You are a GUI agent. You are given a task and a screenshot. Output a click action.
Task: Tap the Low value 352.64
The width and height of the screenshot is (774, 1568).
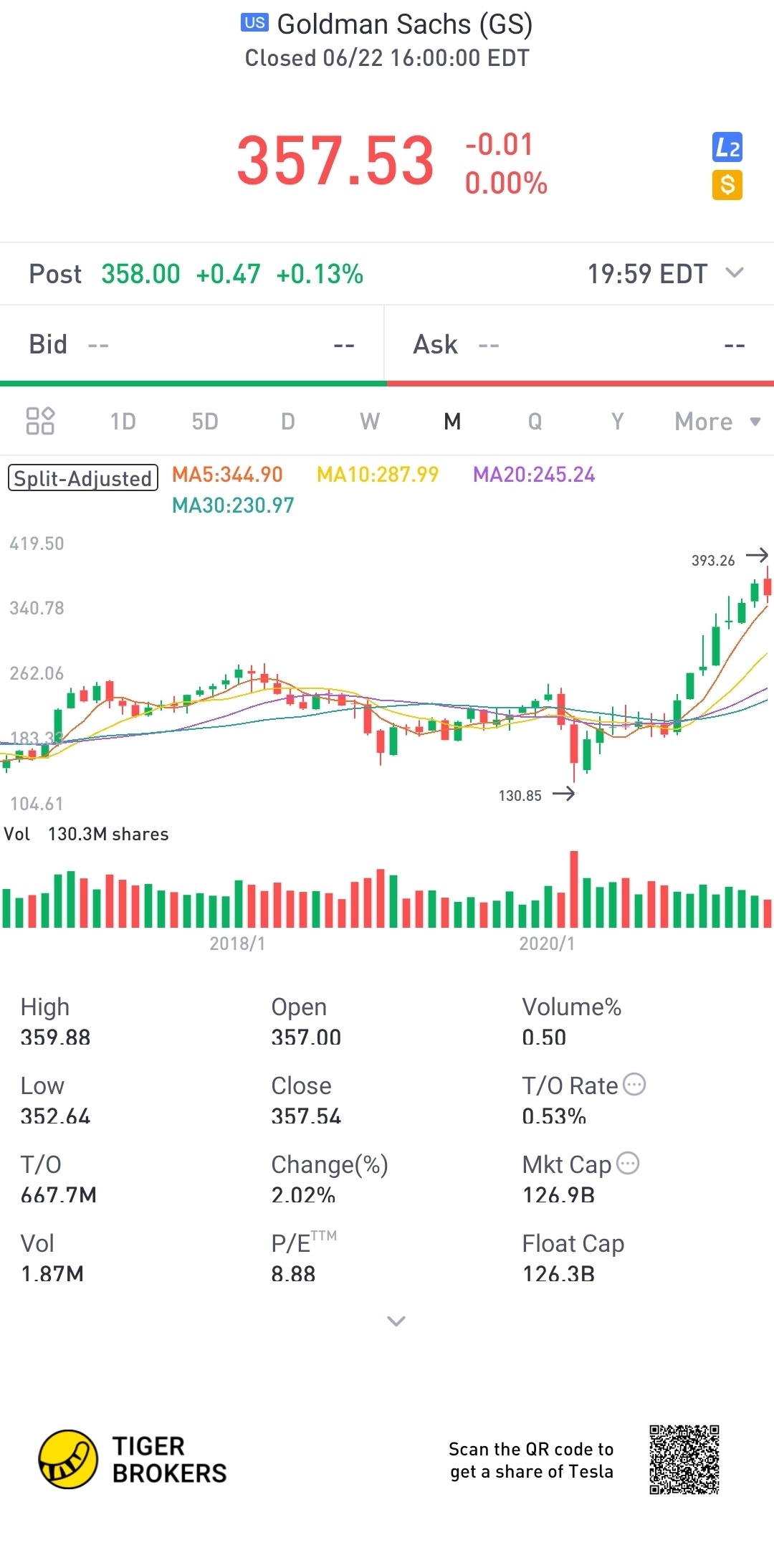[55, 1116]
